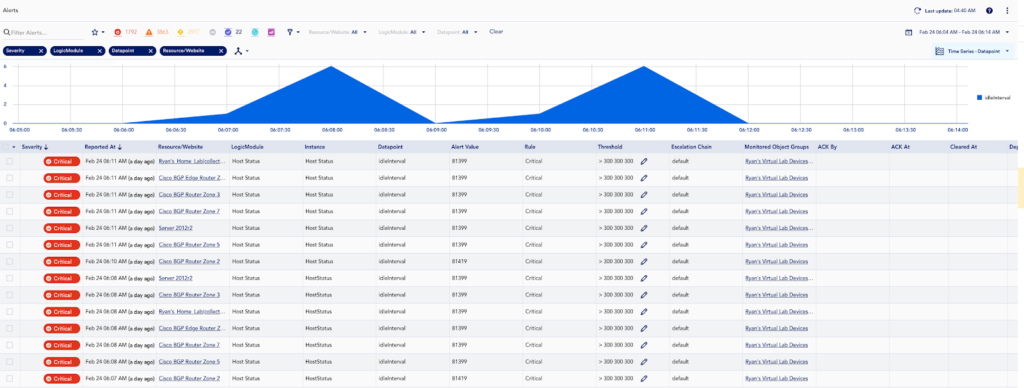This screenshot has height=388, width=1024.
Task: Remove the Datapoint grouping chip
Action: pyautogui.click(x=151, y=51)
